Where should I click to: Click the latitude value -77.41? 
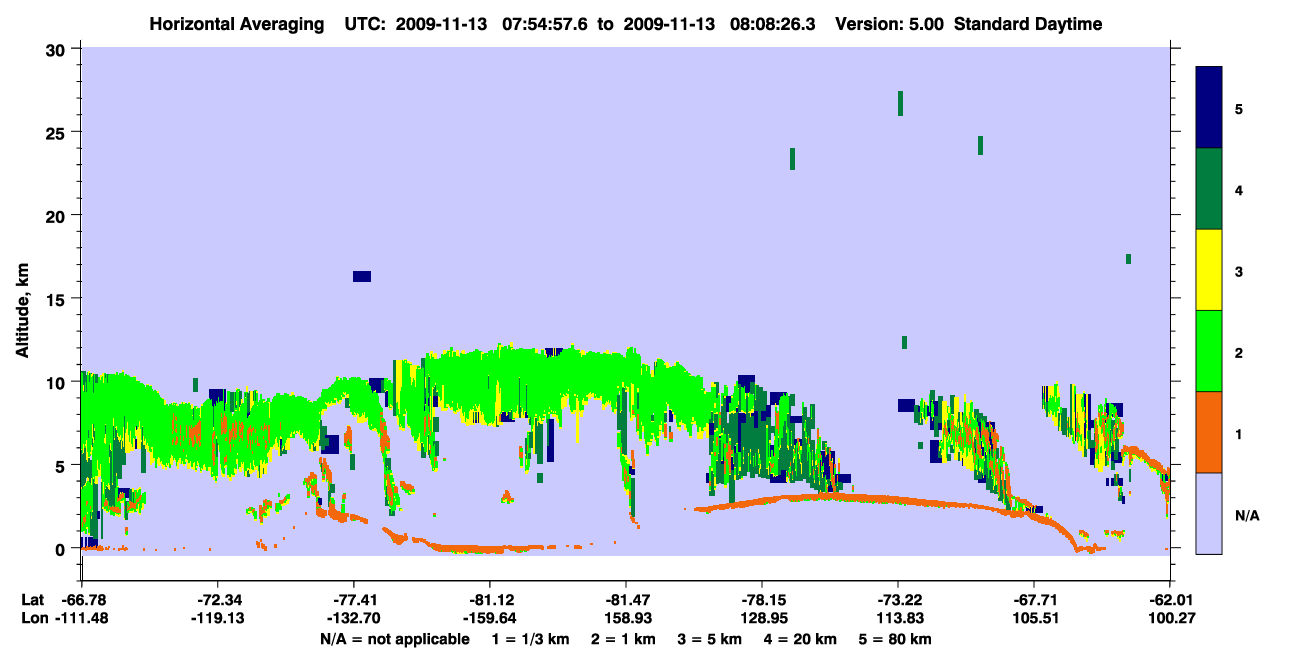[354, 600]
